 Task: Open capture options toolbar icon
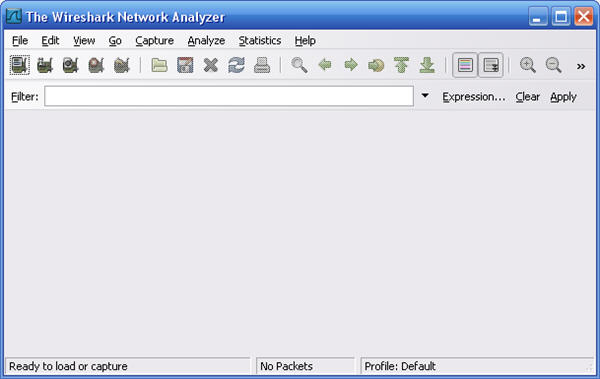(45, 65)
